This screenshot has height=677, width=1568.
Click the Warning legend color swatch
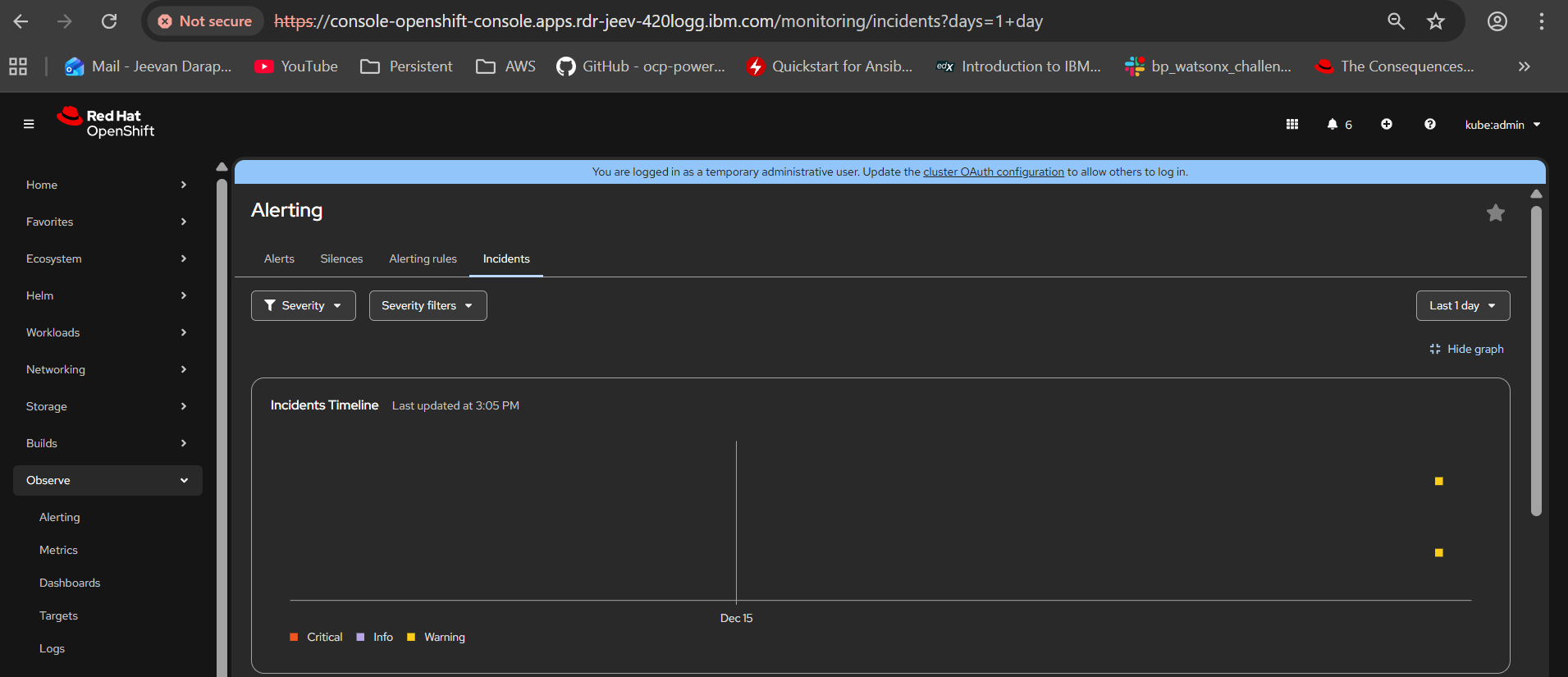coord(411,637)
